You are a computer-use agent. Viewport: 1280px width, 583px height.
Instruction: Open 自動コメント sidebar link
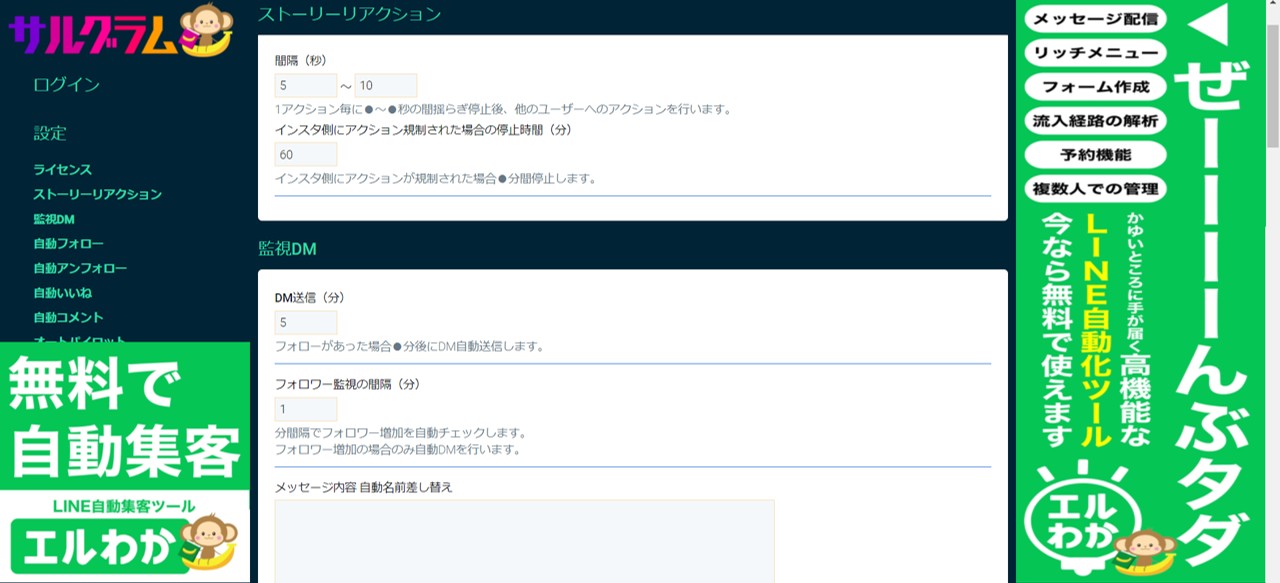(68, 317)
